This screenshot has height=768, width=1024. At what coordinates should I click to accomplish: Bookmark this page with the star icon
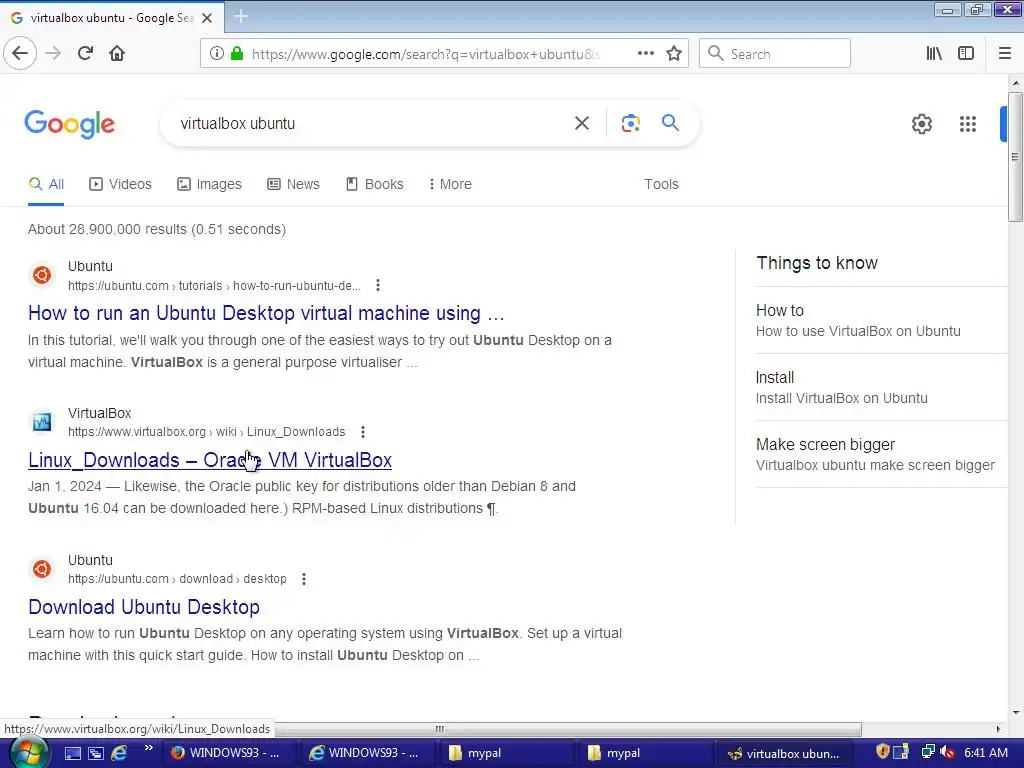[674, 54]
